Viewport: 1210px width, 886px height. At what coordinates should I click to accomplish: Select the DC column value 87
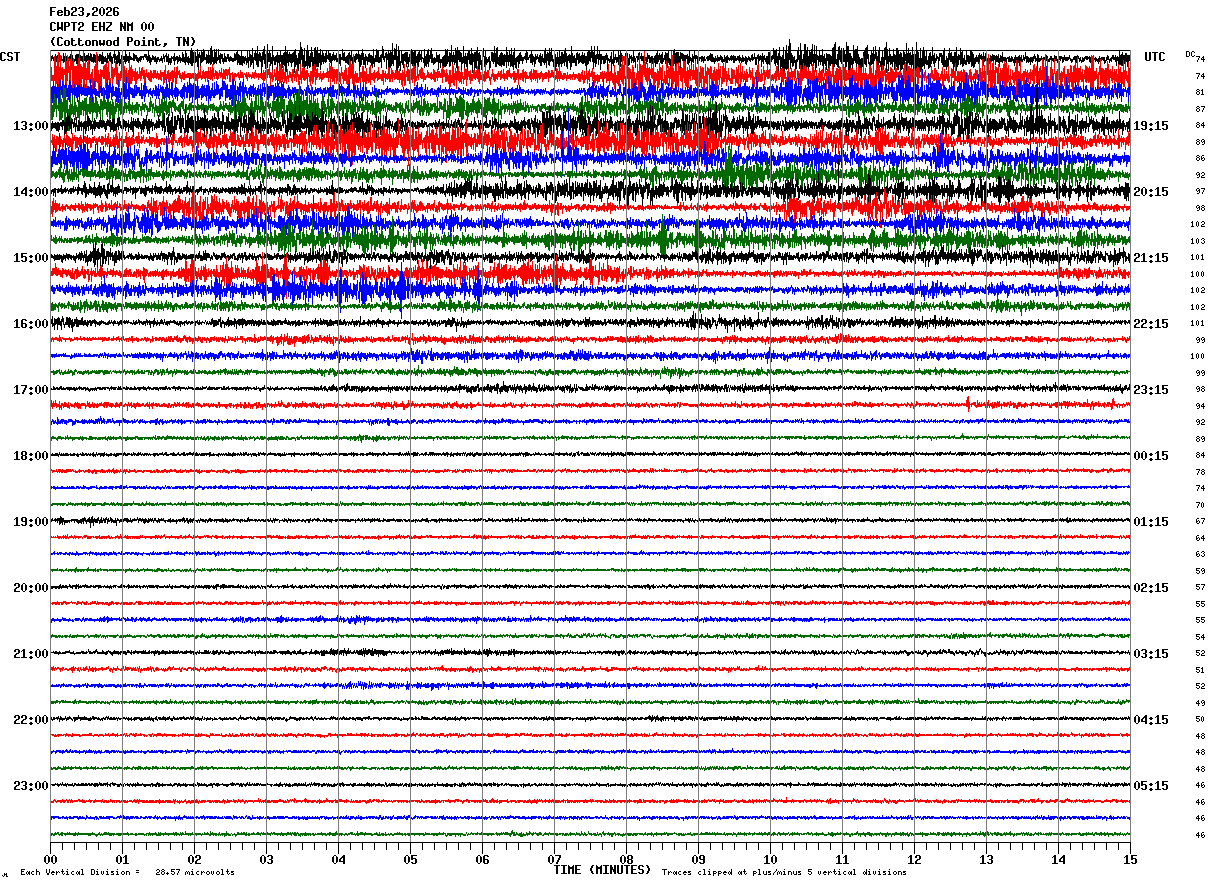[x=1200, y=109]
